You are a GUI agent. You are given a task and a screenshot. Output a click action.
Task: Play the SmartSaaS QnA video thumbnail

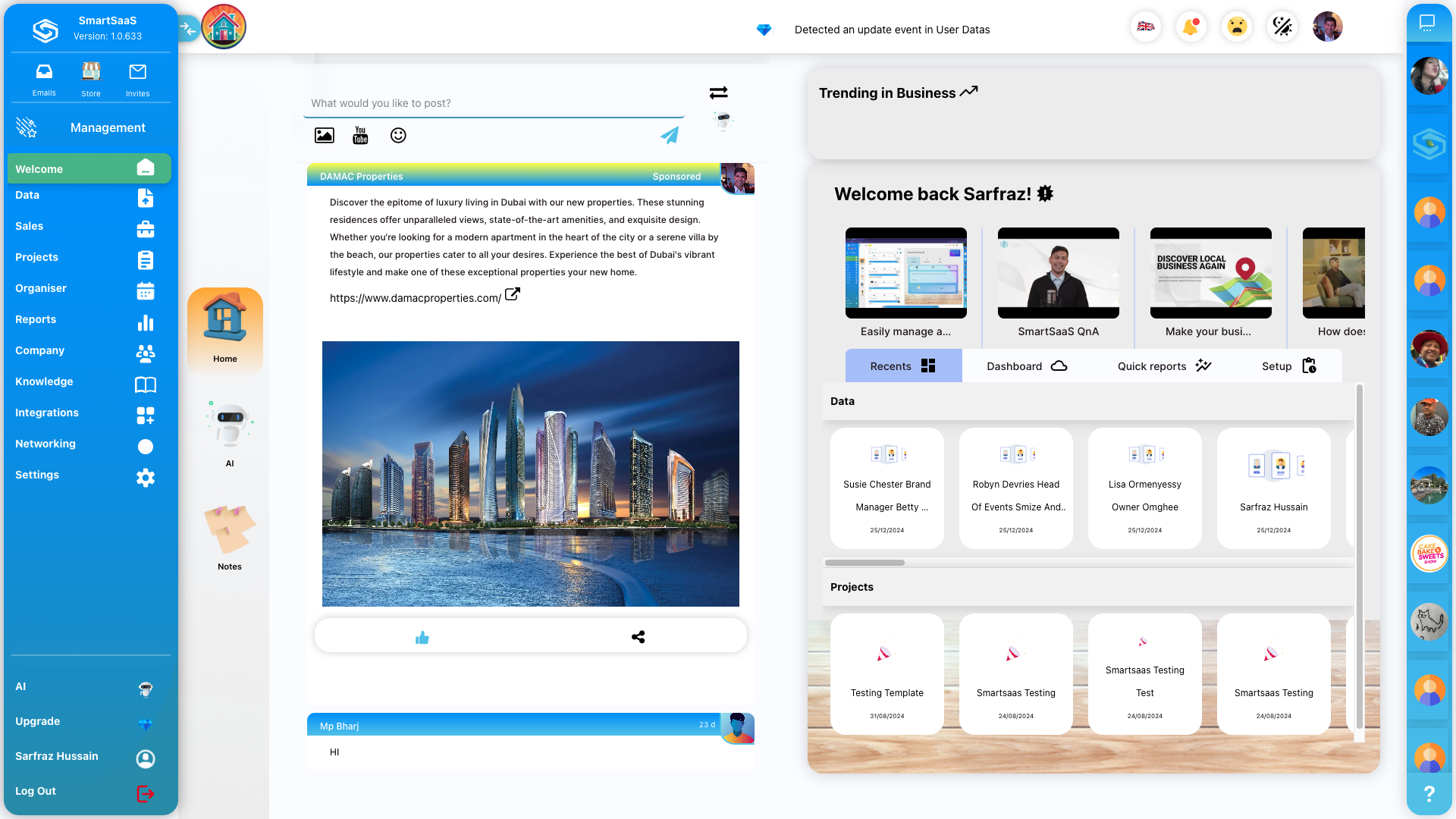1059,273
